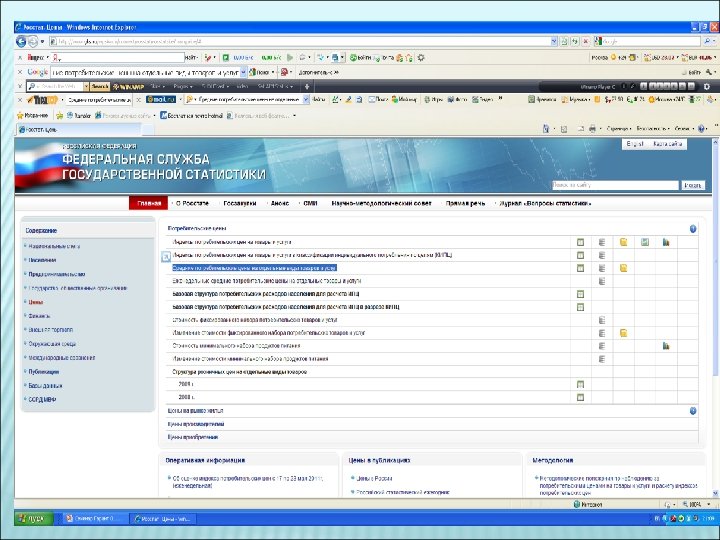Viewport: 720px width, 540px height.
Task: Click the green spreadsheet icon in the first row
Action: pyautogui.click(x=644, y=242)
